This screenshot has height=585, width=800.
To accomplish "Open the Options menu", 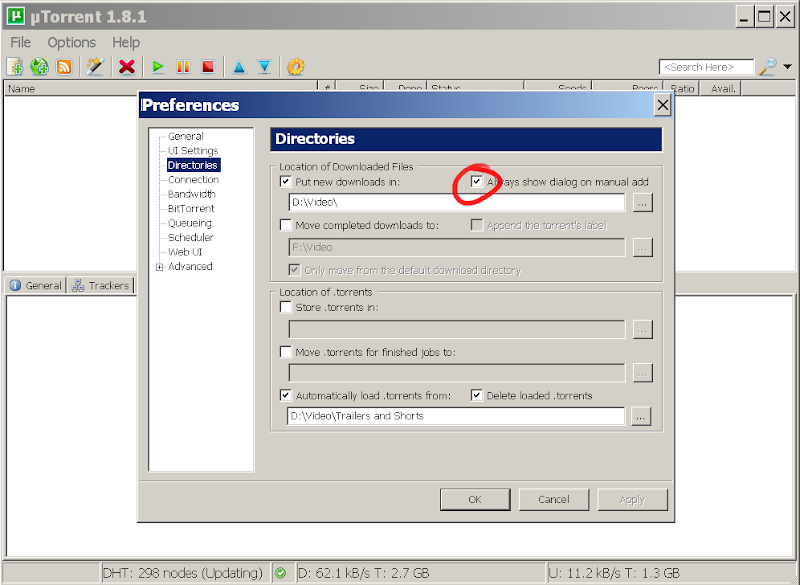I will tap(71, 42).
